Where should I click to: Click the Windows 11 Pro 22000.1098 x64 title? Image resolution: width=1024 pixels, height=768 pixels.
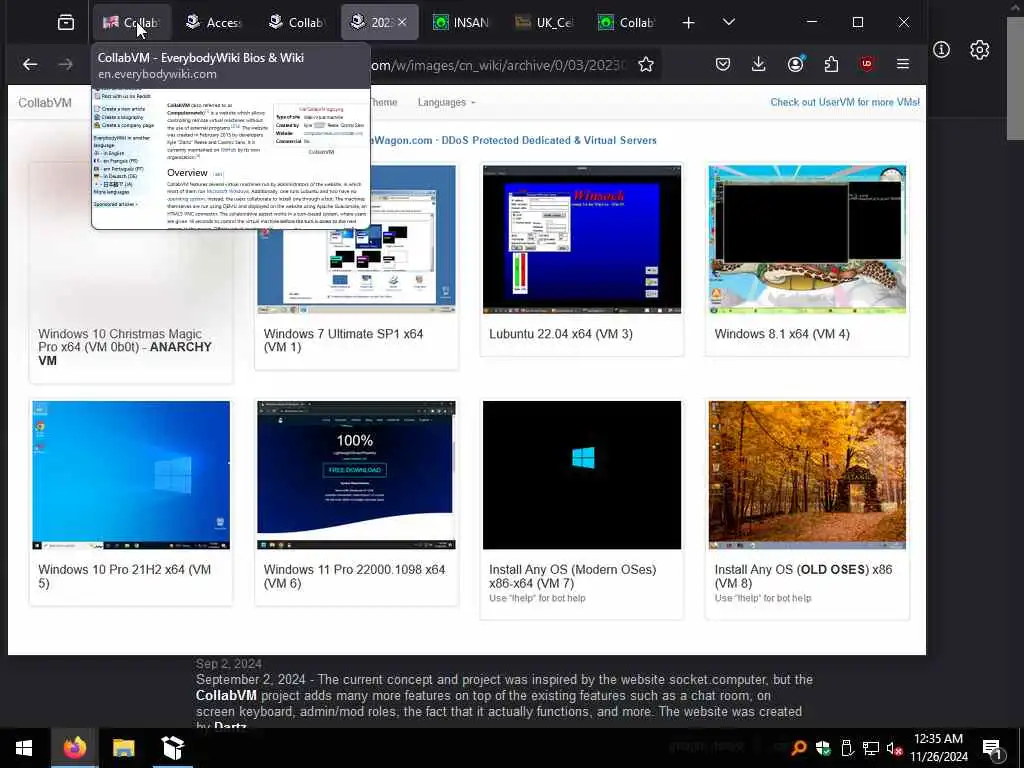(x=355, y=576)
